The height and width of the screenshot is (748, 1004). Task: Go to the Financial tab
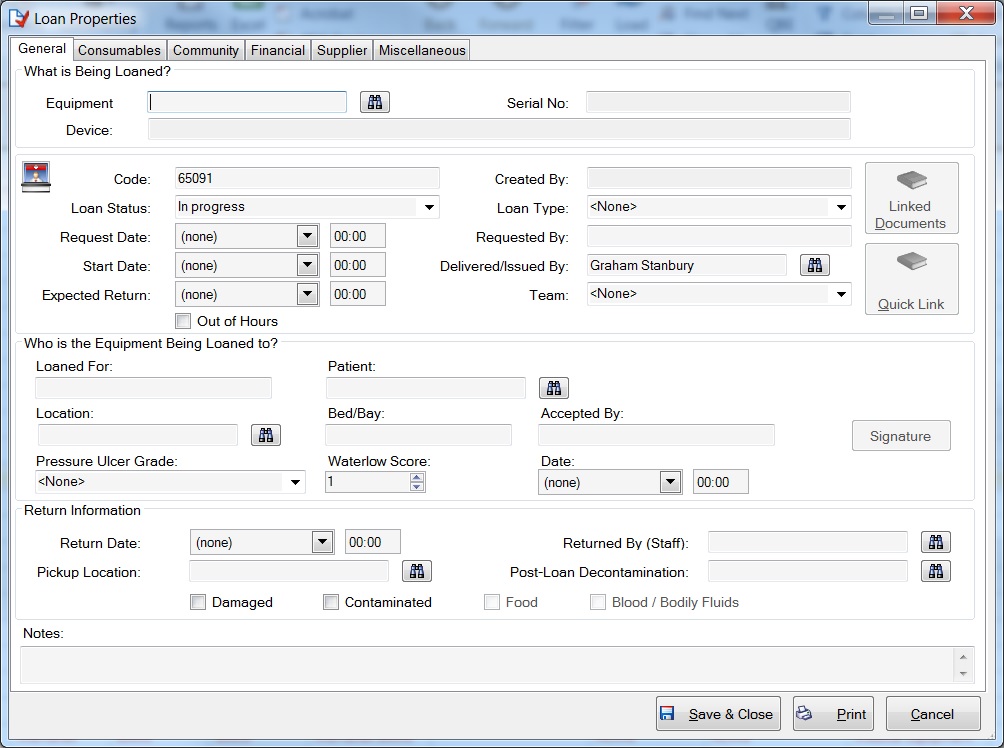278,51
